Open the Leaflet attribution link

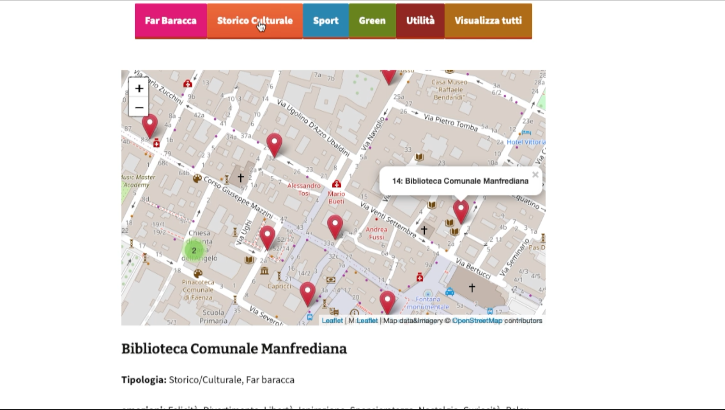(x=332, y=321)
